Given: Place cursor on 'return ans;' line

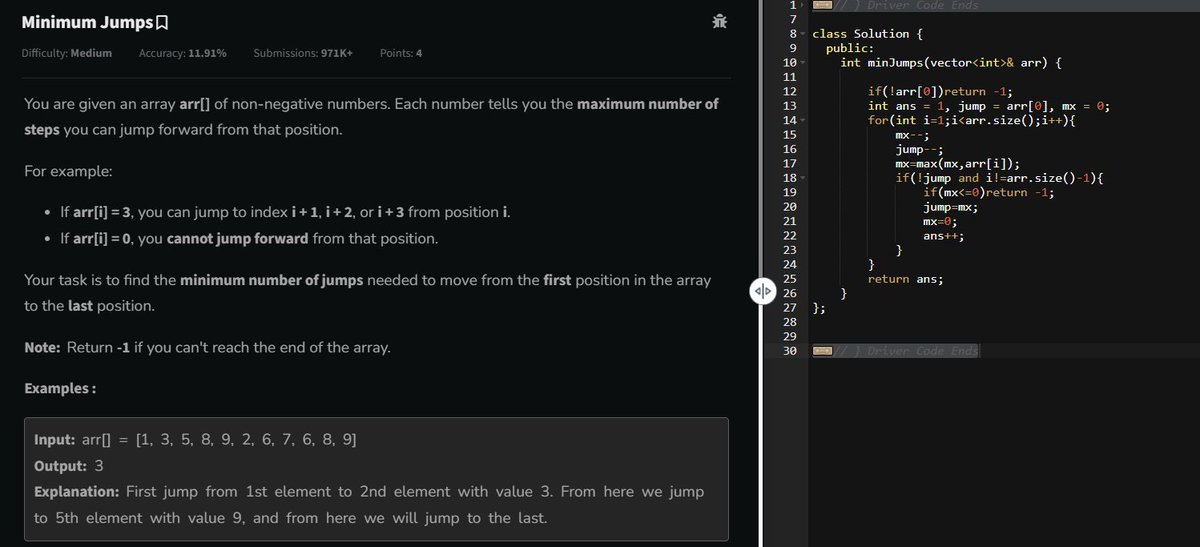Looking at the screenshot, I should point(906,279).
